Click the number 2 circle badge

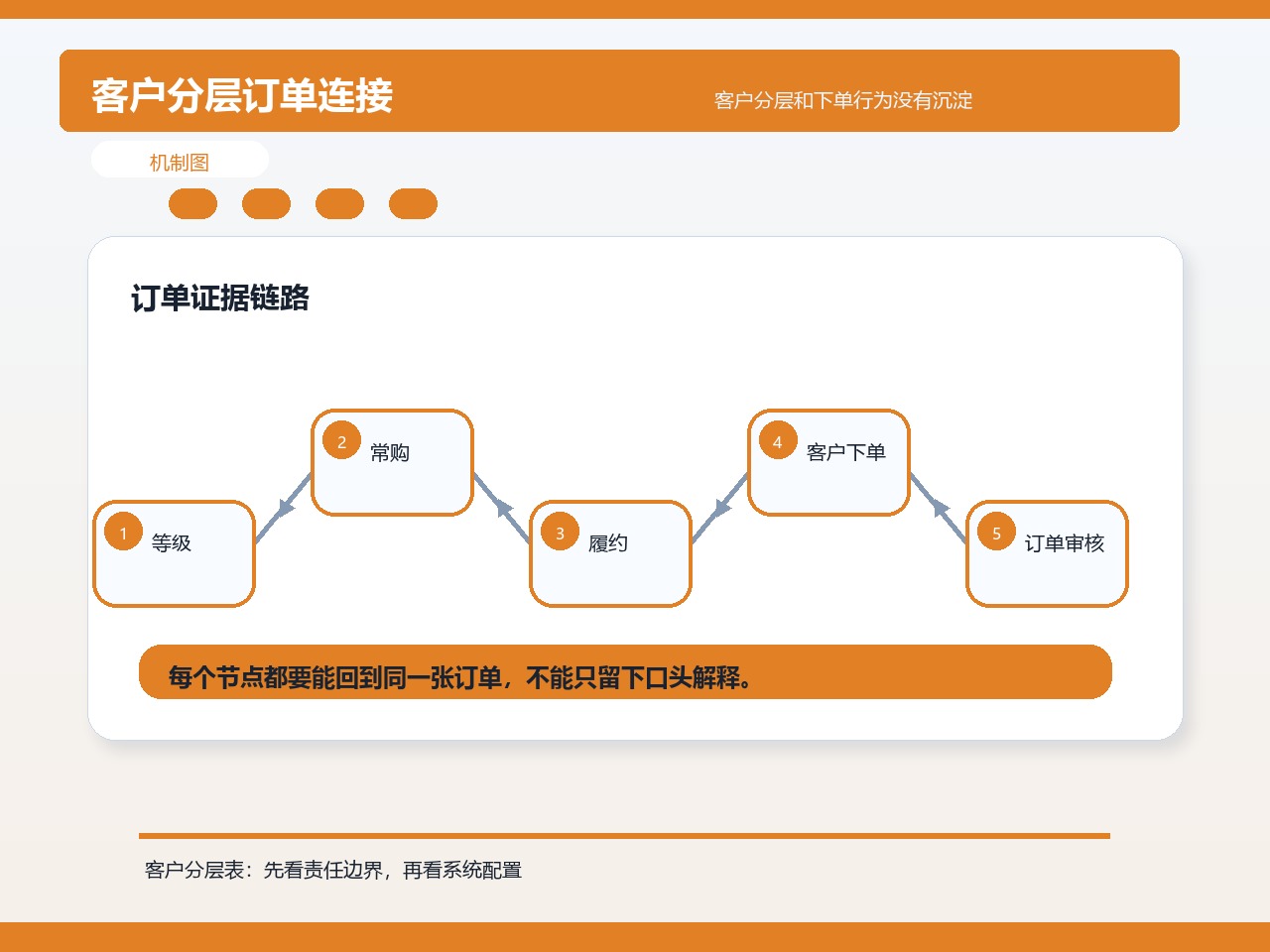[342, 441]
